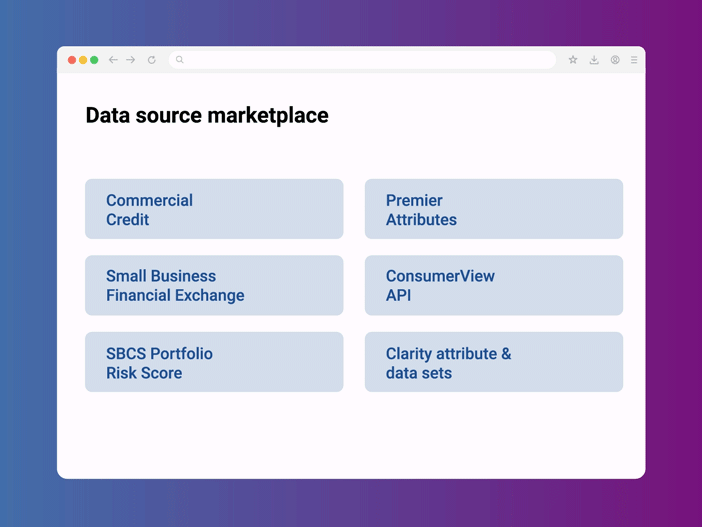Open the browser downloads icon
Image resolution: width=702 pixels, height=527 pixels.
point(594,60)
